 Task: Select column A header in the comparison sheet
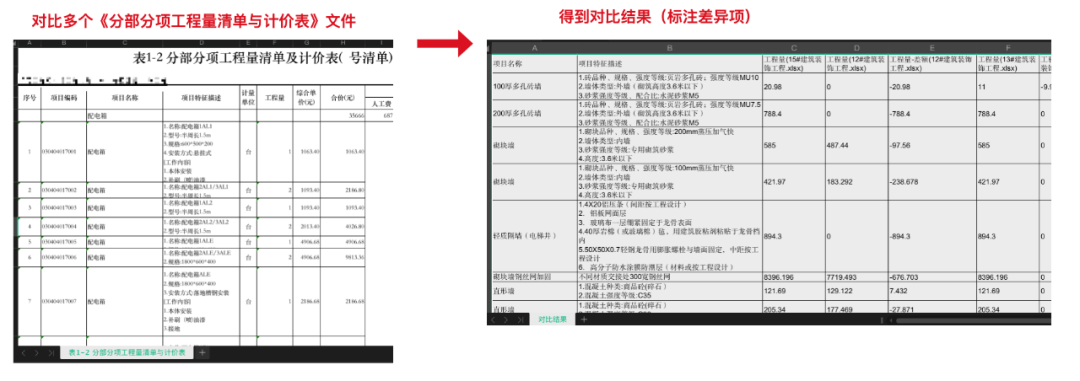coord(534,48)
